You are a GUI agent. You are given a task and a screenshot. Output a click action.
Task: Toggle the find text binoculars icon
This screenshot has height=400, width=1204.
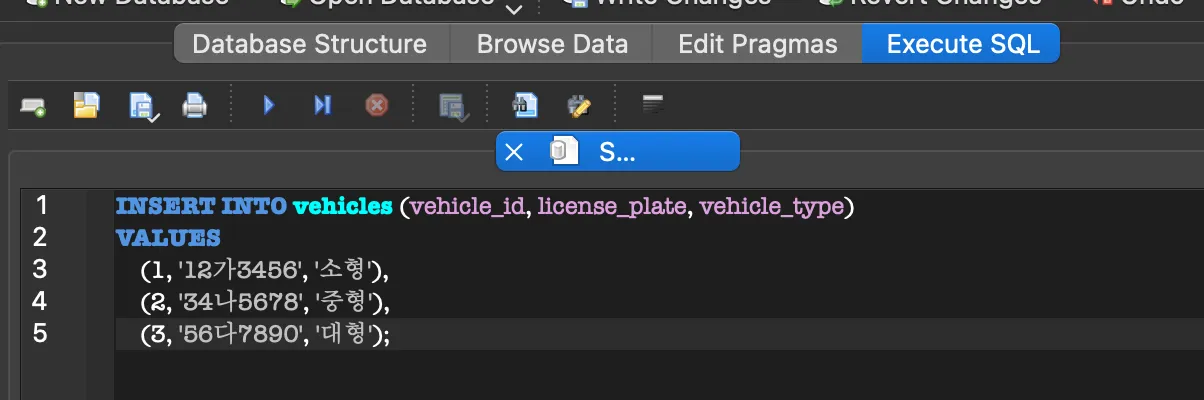click(x=525, y=105)
